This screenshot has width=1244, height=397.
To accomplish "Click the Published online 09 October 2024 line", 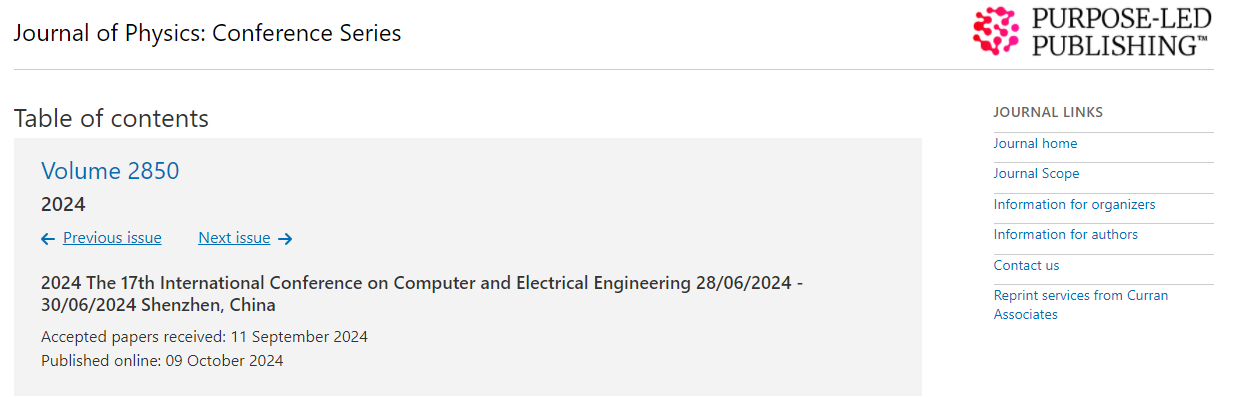I will point(162,361).
